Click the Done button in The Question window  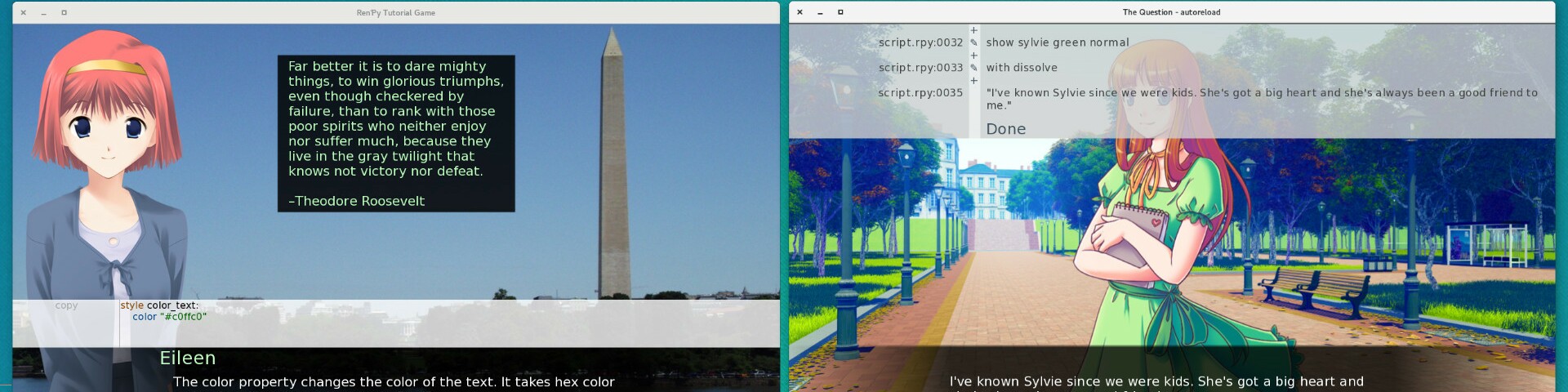(1005, 129)
